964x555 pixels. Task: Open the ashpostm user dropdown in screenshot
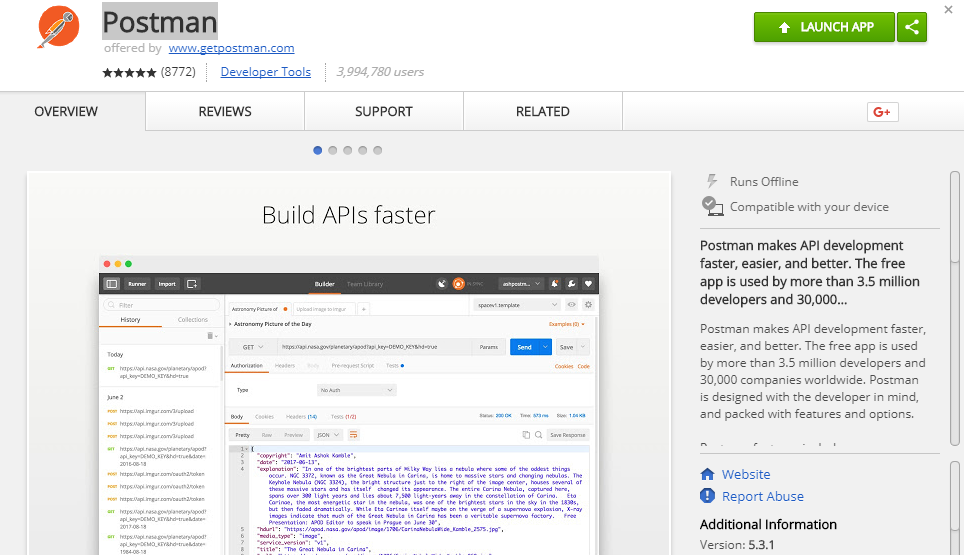coord(521,284)
